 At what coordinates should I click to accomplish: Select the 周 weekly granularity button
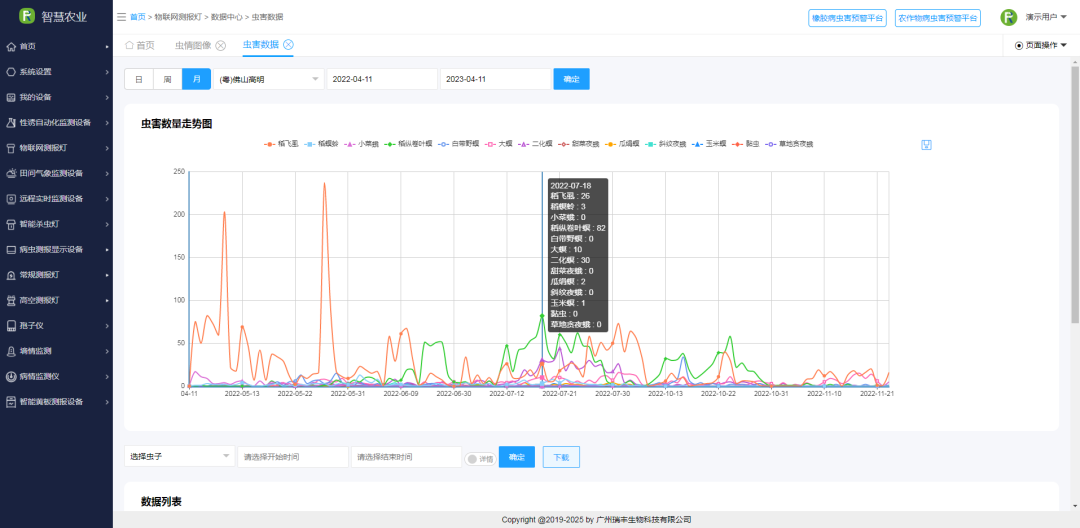[x=167, y=79]
